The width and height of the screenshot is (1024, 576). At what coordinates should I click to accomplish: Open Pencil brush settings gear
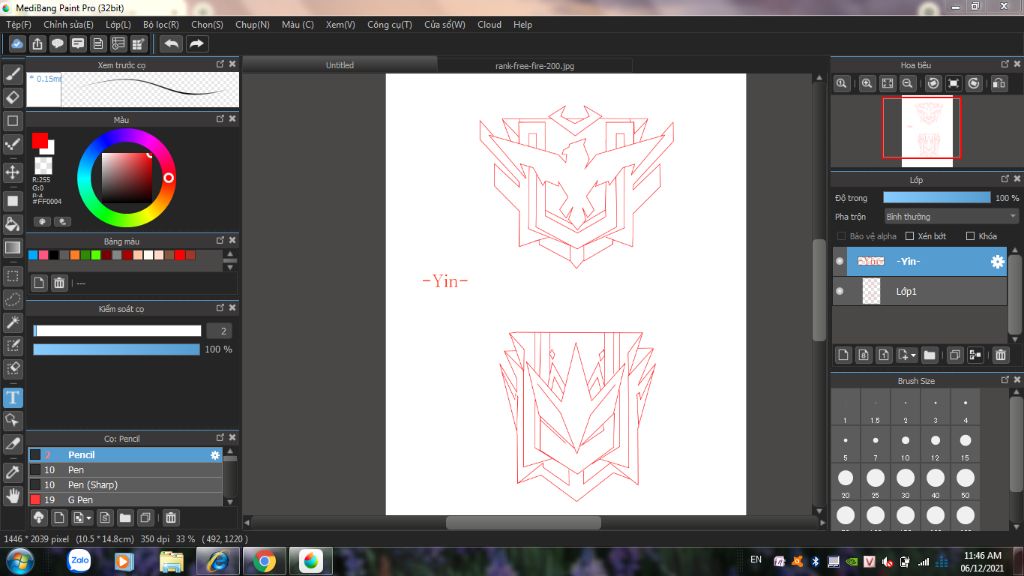[215, 455]
